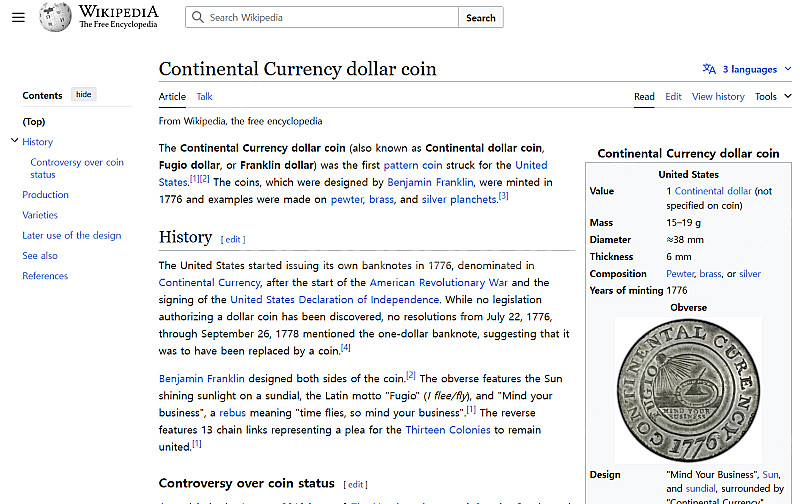The image size is (800, 504).
Task: Go to Production in contents
Action: pos(45,195)
